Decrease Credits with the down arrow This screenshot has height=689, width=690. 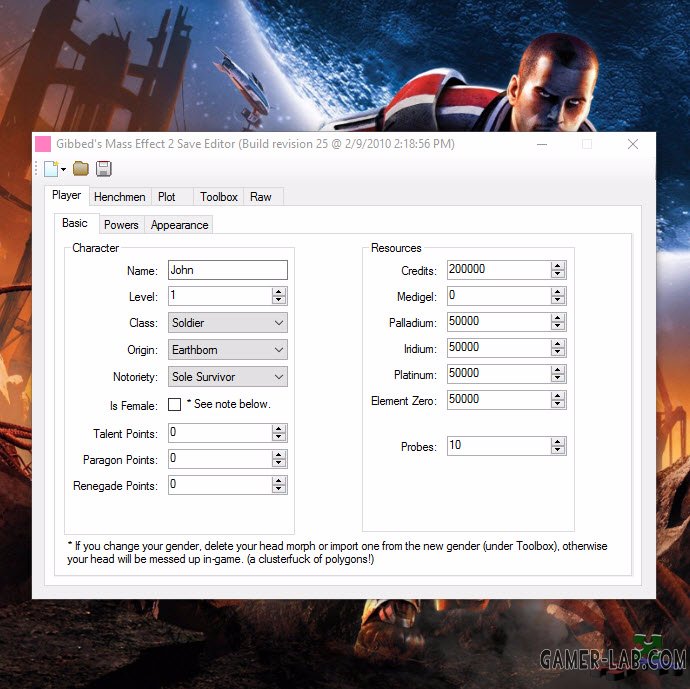point(558,274)
